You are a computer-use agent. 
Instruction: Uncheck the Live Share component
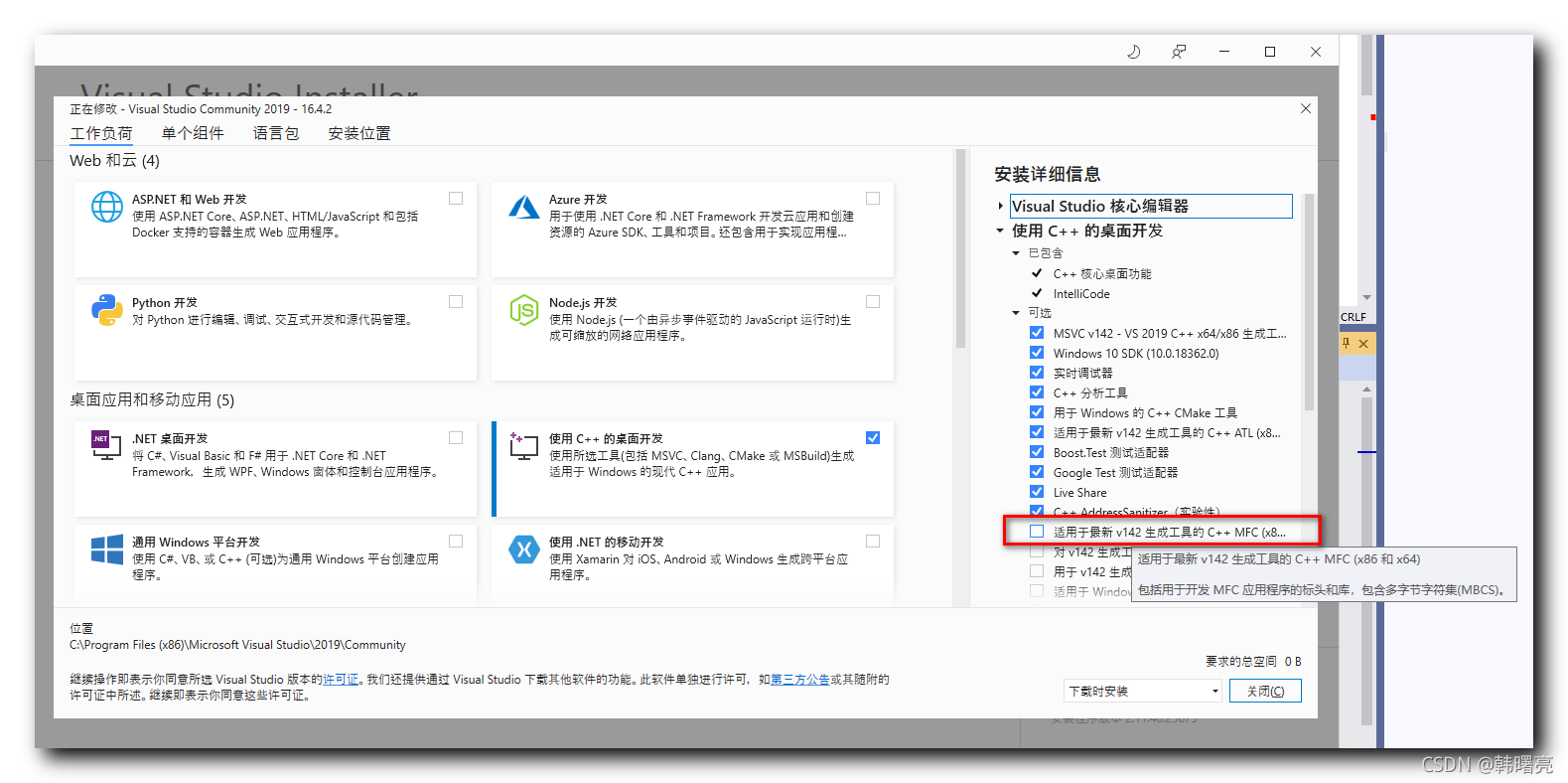click(x=1037, y=492)
